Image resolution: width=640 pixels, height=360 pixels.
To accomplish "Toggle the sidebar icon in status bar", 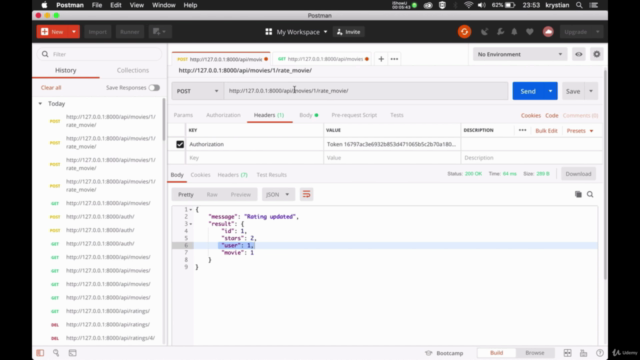I will click(40, 353).
